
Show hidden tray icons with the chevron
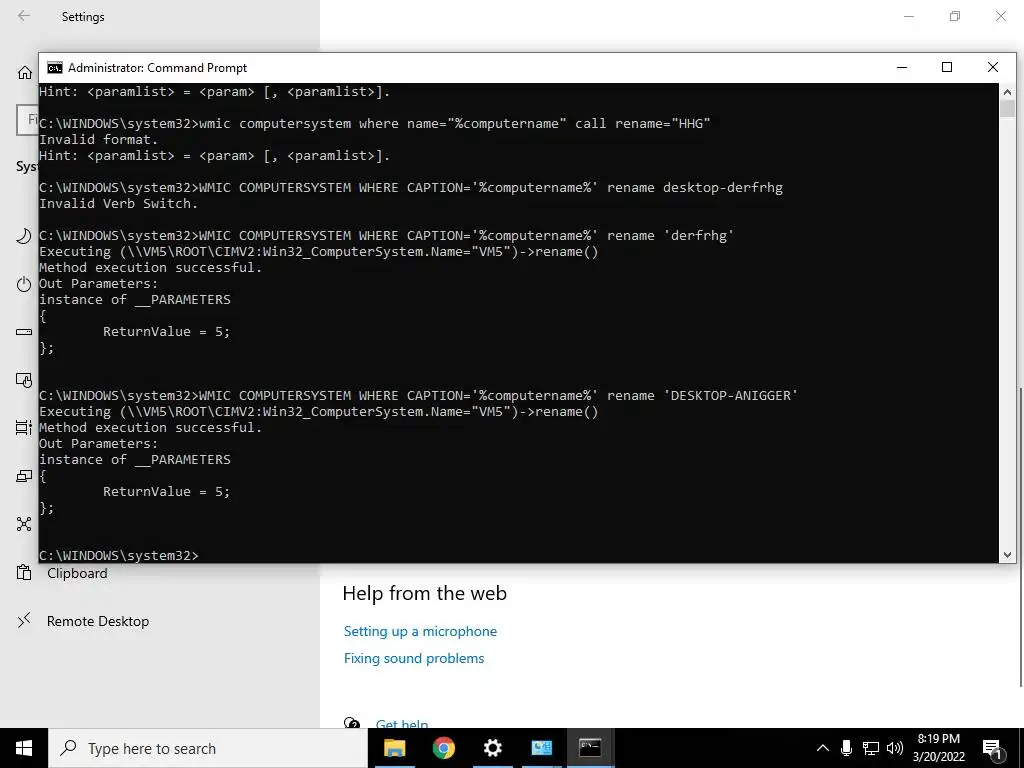[x=823, y=748]
